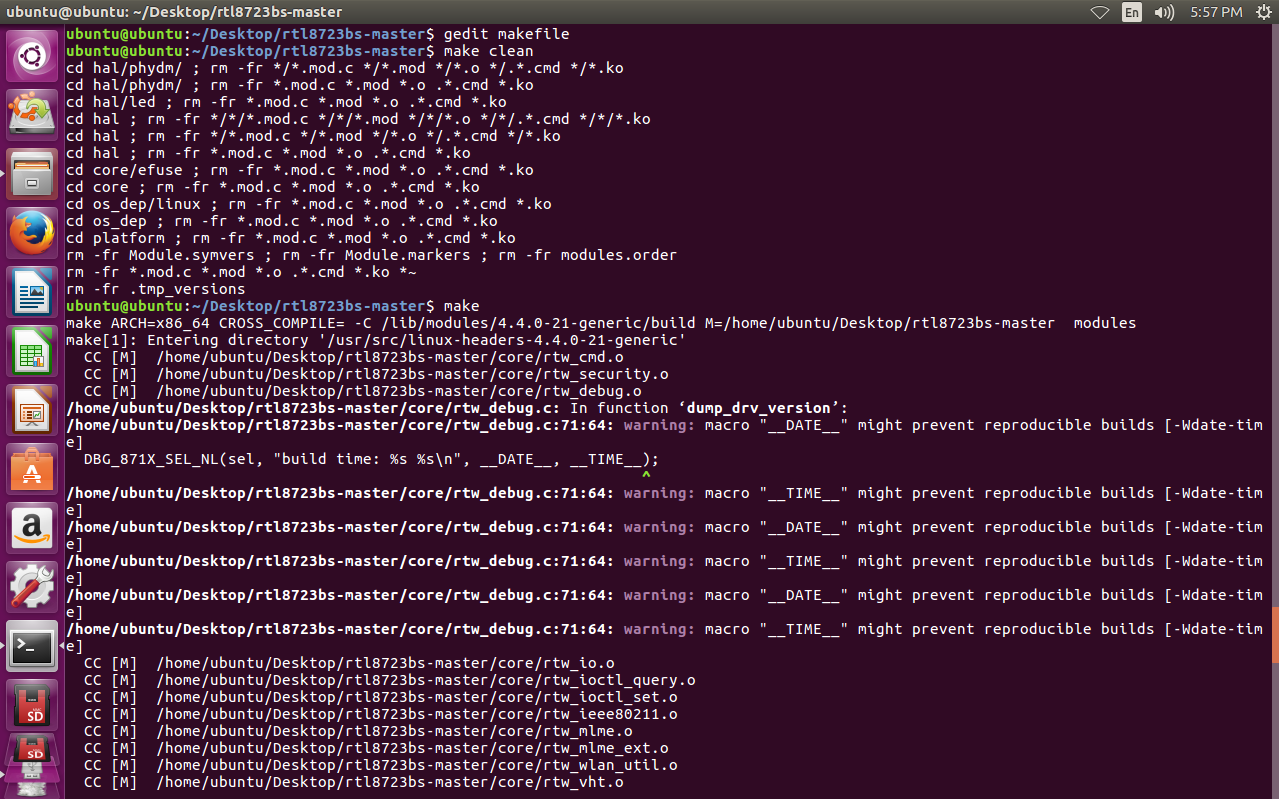Focus the Terminal launcher icon

33,646
